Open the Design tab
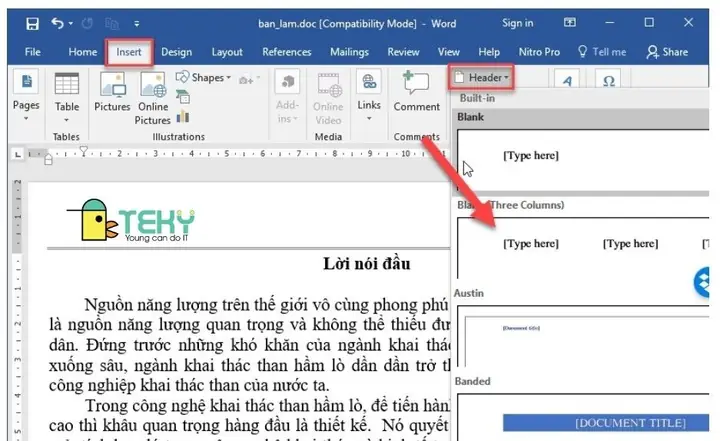This screenshot has height=441, width=720. [x=176, y=52]
